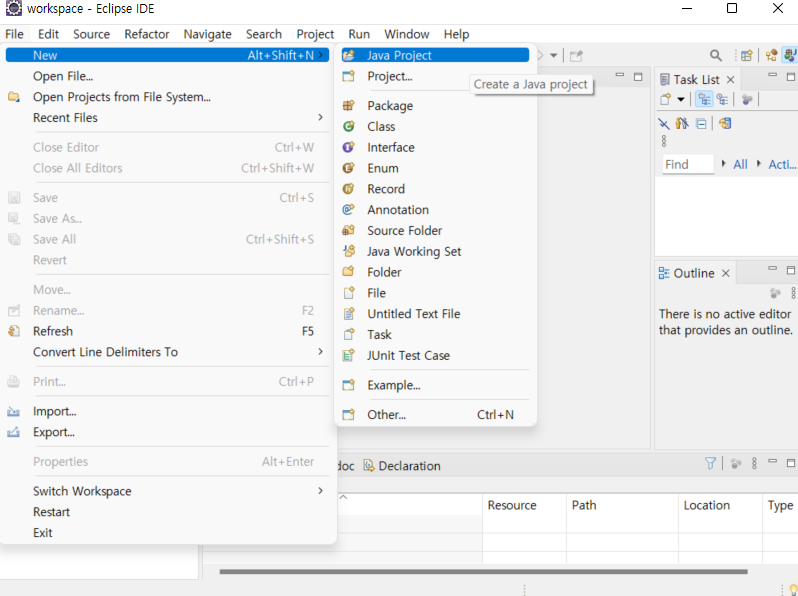Open the navigation history dropdown arrow in toolbar

coord(554,55)
